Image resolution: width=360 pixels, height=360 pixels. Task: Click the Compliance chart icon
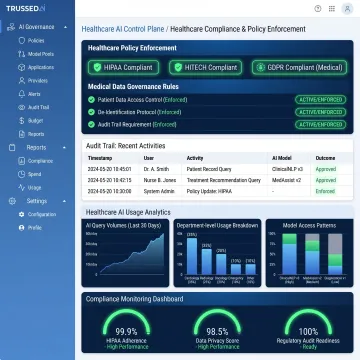pyautogui.click(x=22, y=161)
